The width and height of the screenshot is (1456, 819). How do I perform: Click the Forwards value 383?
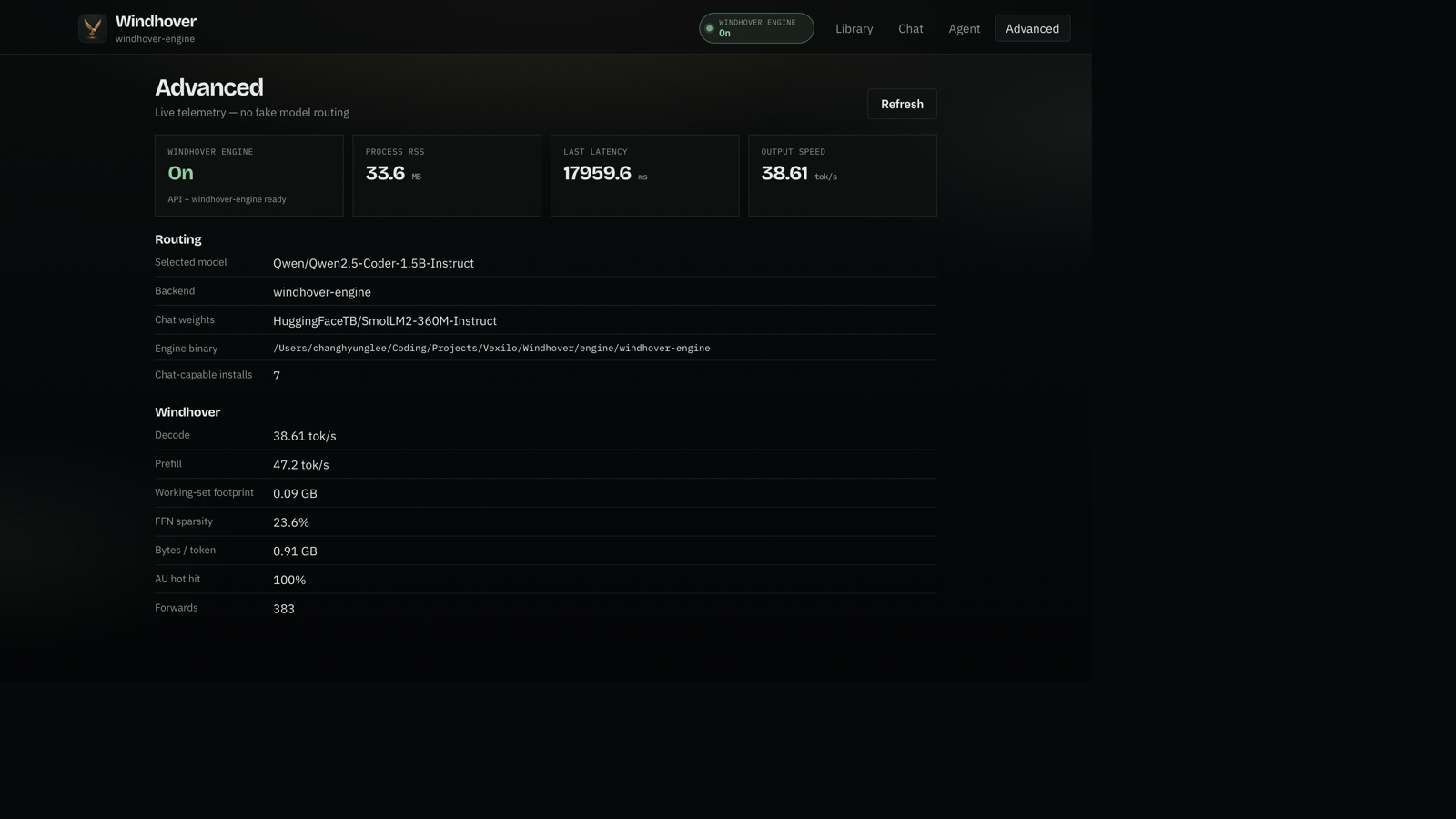(x=284, y=609)
